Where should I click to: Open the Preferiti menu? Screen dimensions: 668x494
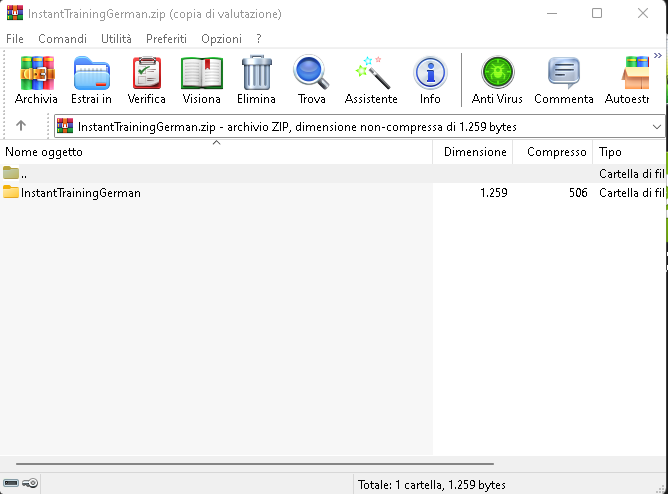click(x=166, y=39)
